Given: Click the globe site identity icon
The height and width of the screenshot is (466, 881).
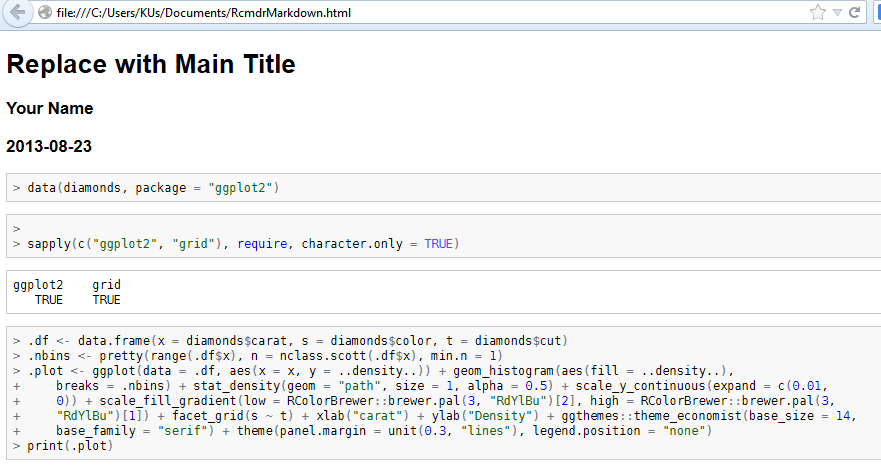Looking at the screenshot, I should pos(44,13).
